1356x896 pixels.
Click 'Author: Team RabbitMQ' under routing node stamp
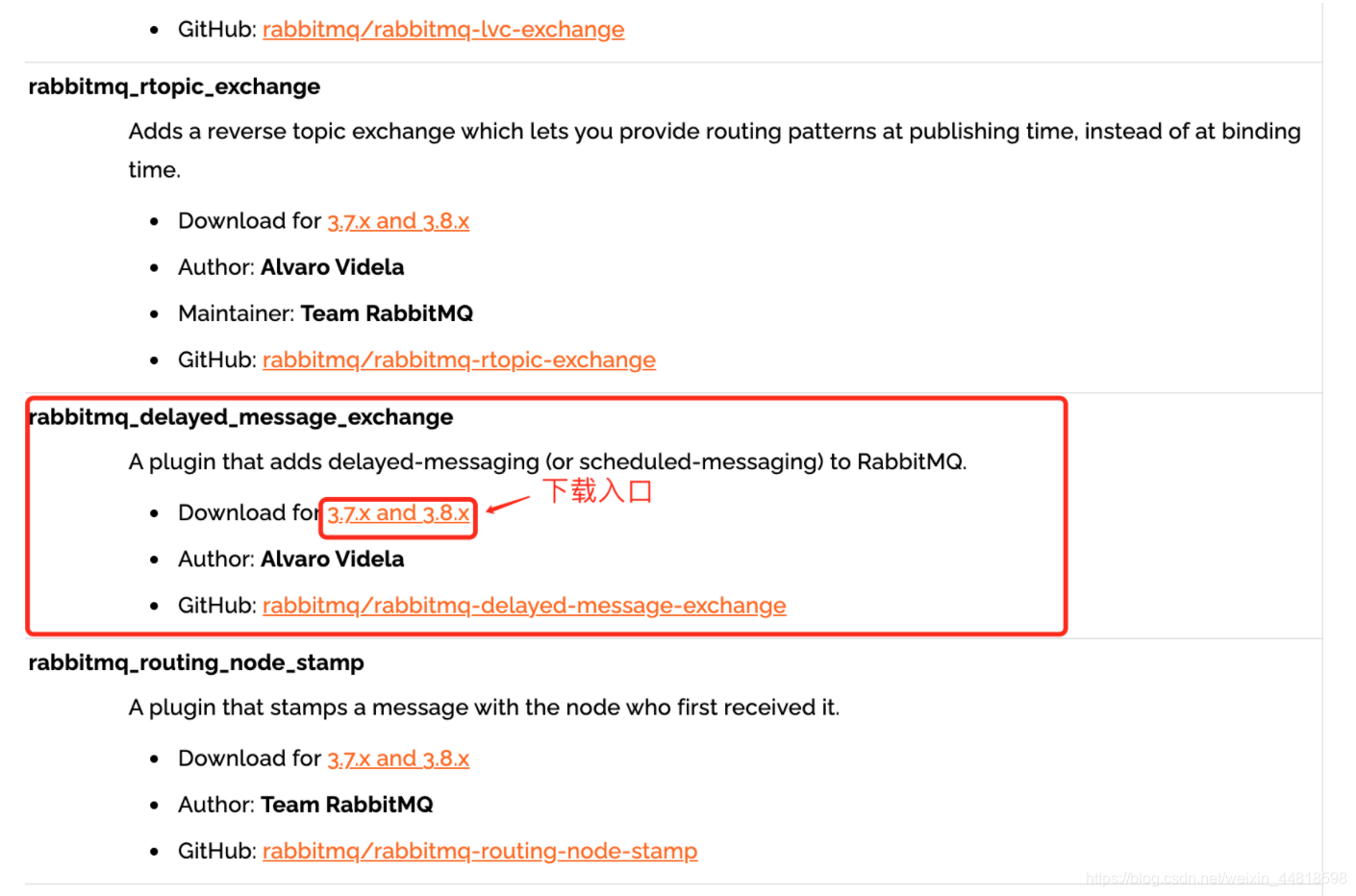click(306, 805)
